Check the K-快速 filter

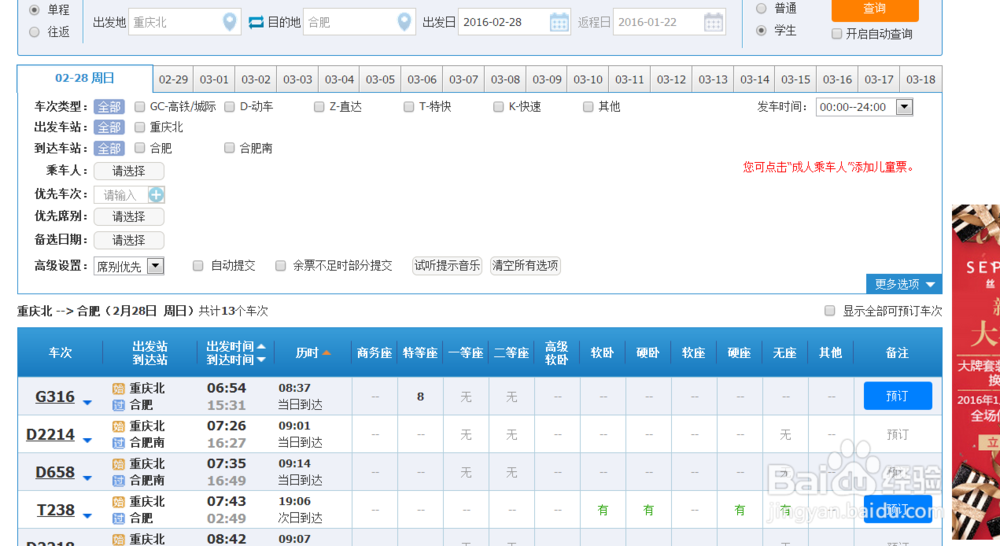point(498,107)
